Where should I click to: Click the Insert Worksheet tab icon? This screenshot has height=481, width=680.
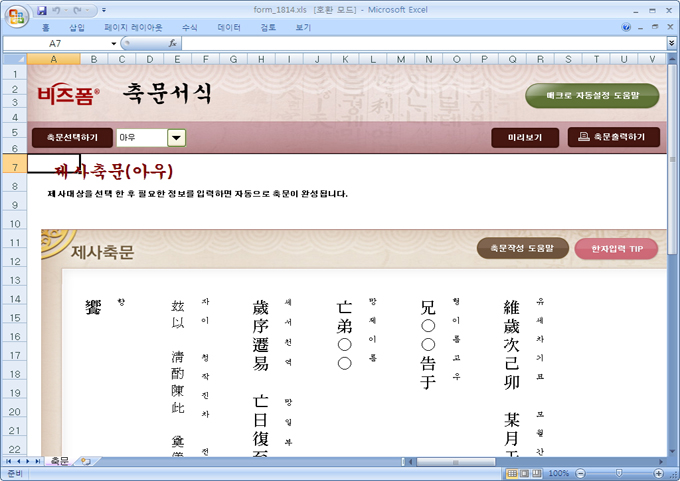(86, 461)
